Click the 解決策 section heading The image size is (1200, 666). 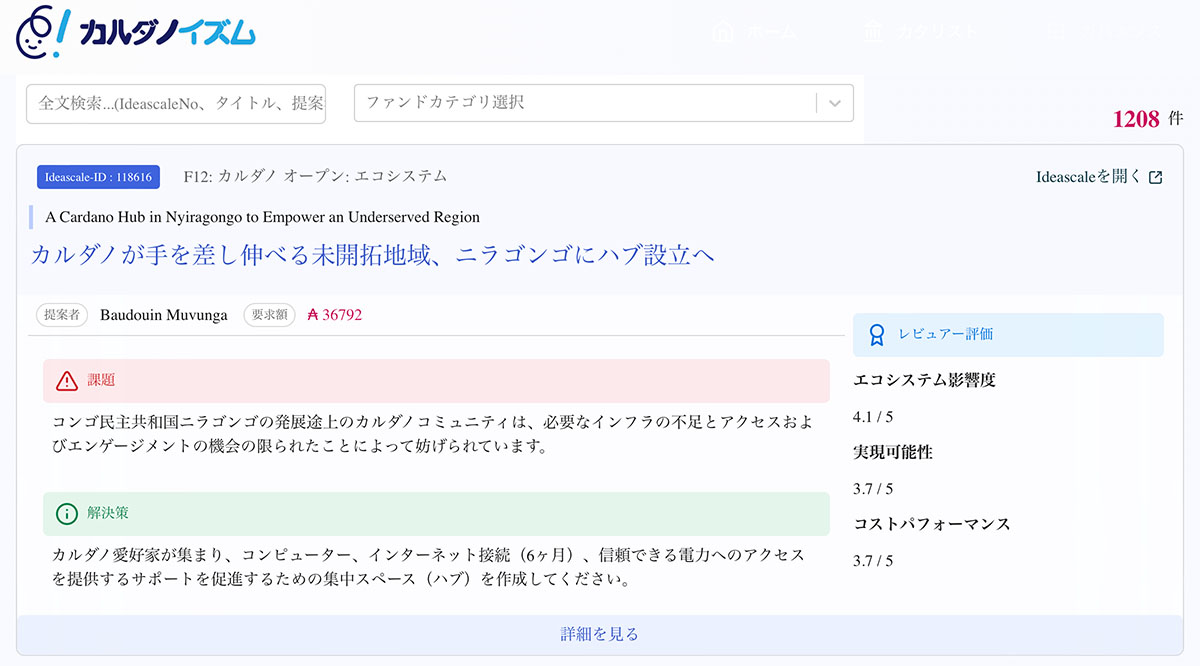(x=108, y=514)
